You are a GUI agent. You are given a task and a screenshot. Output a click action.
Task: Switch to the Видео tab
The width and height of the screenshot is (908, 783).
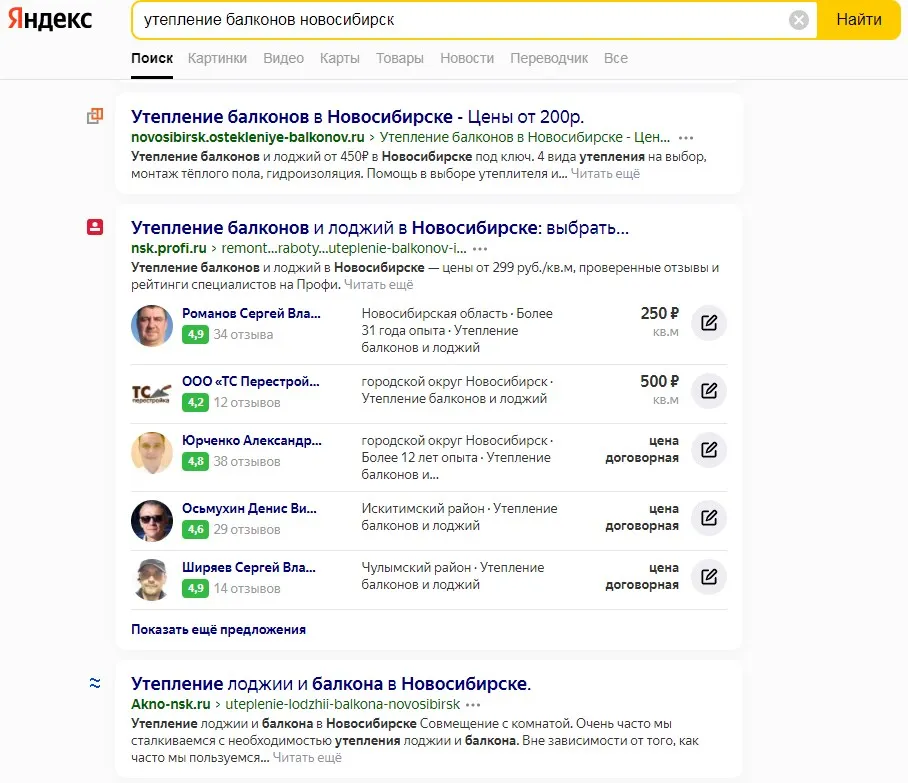pos(283,58)
